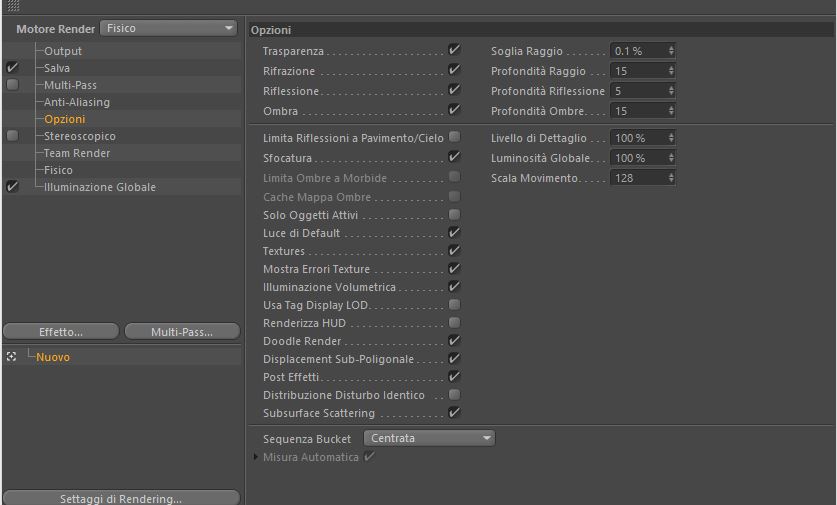Click the Profondità Raggio value field

638,71
